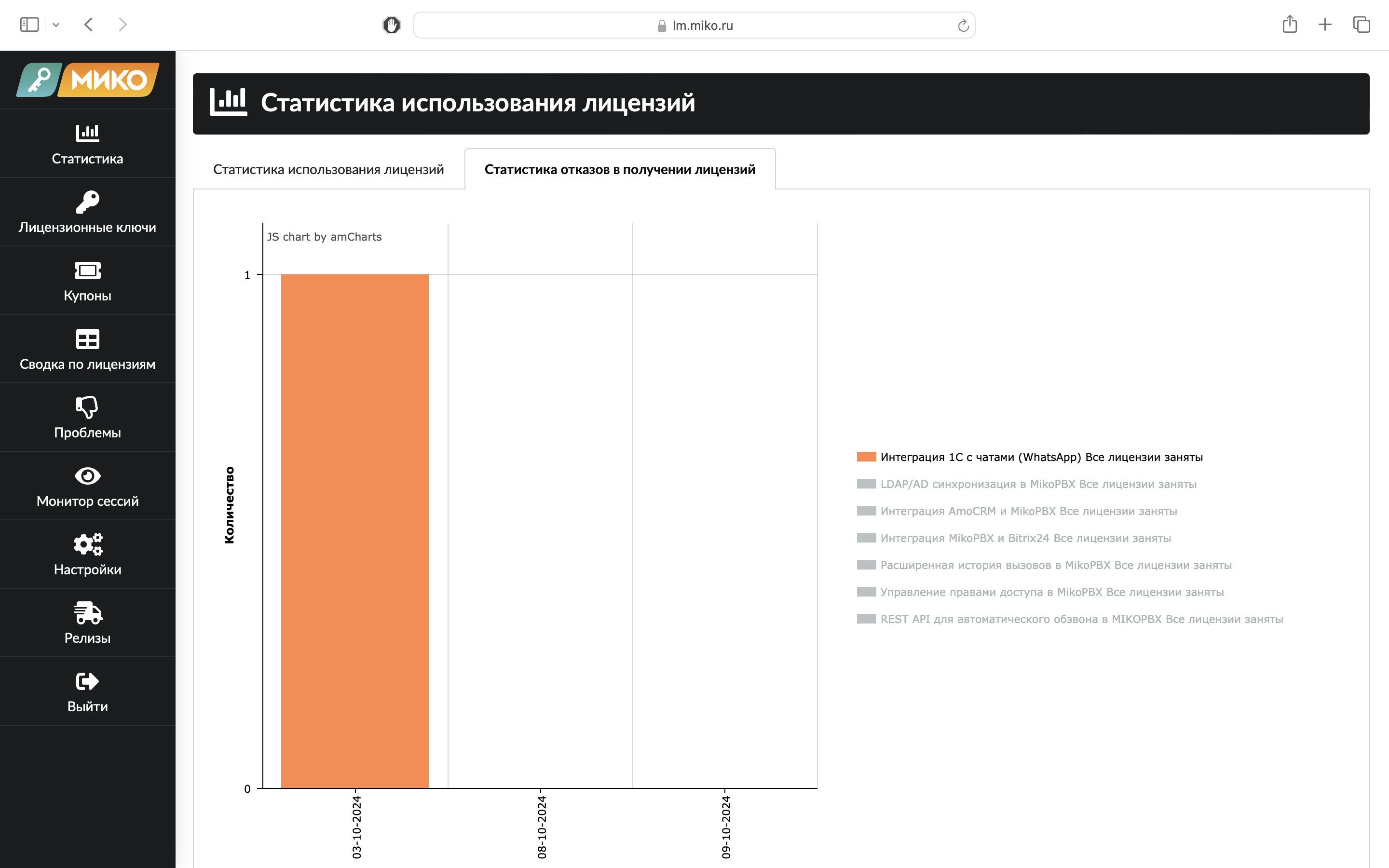
Task: Click the header bar chart icon
Action: coord(228,102)
